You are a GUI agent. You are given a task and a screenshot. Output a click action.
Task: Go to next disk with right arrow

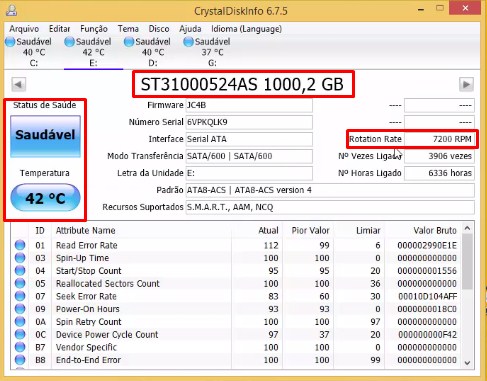coord(466,84)
